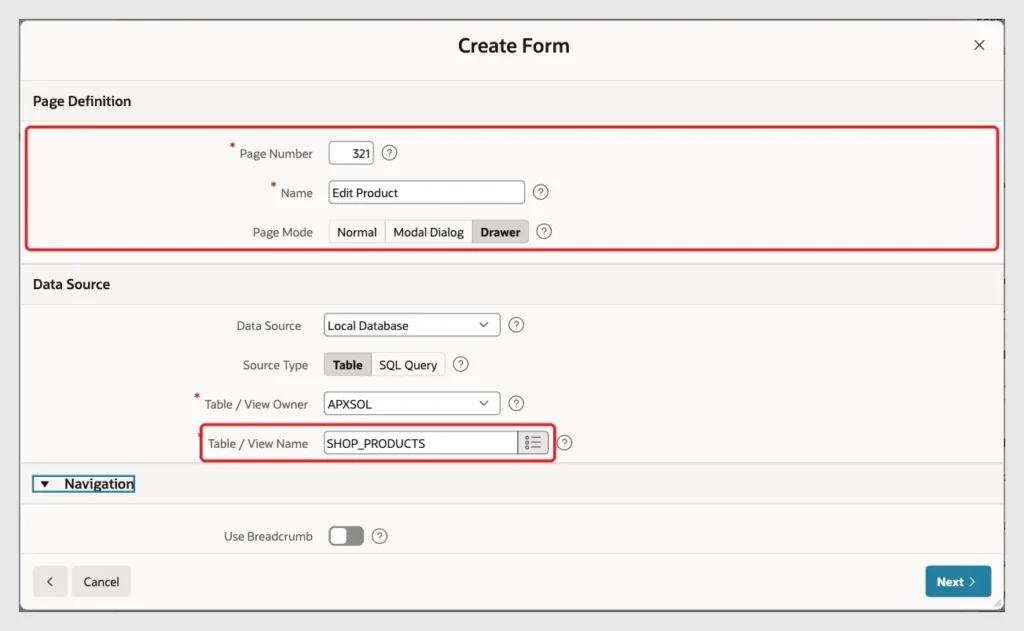Click the Create Form title

tap(513, 46)
